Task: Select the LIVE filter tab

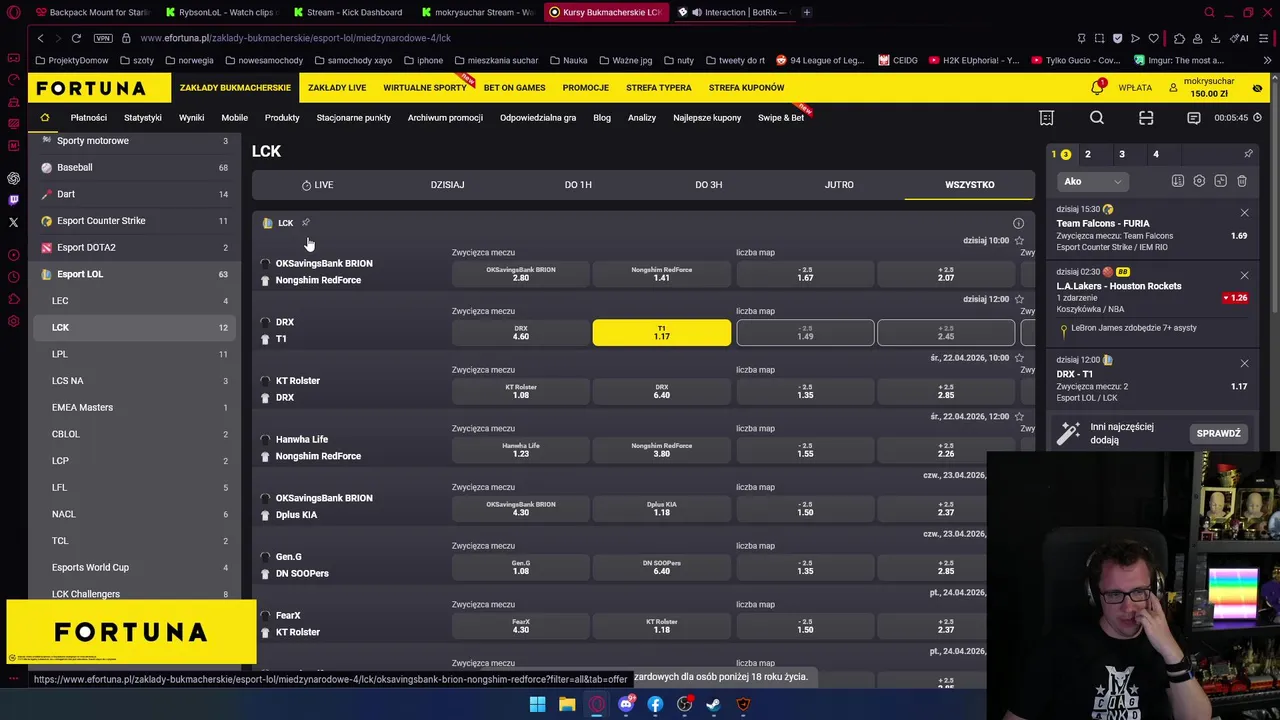Action: 317,185
